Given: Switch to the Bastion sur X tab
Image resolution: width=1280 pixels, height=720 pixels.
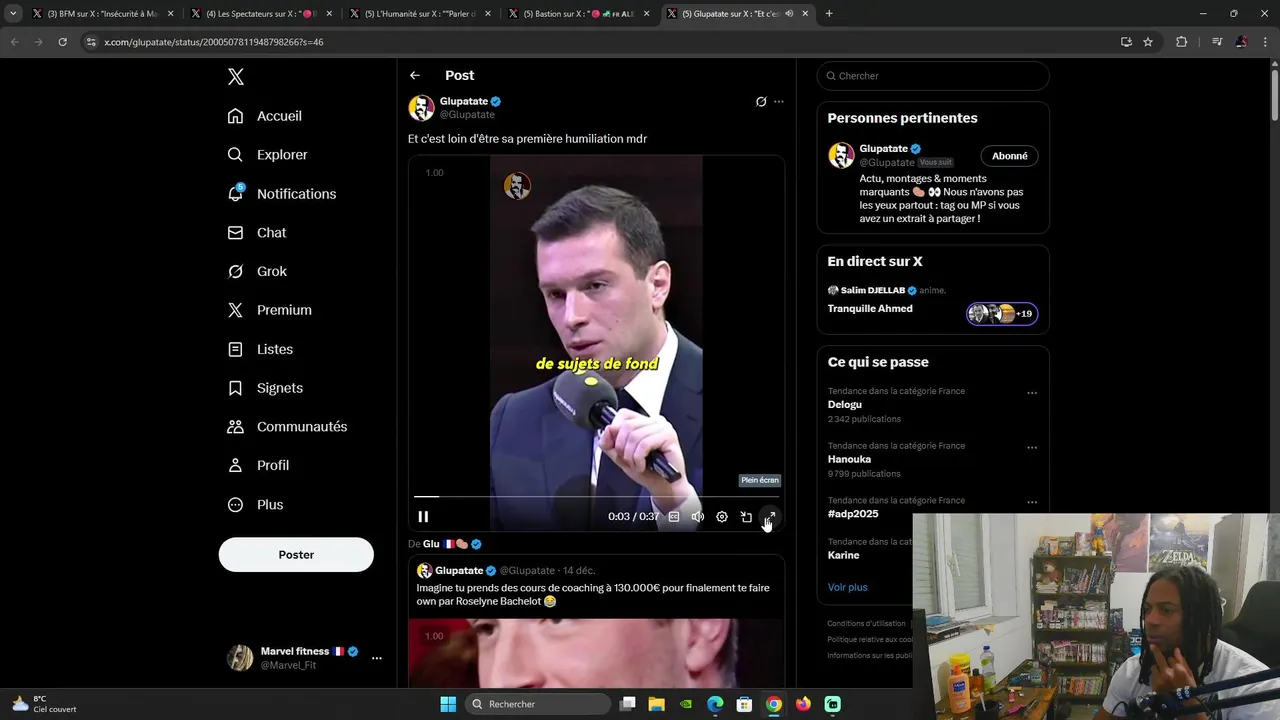Looking at the screenshot, I should pyautogui.click(x=580, y=14).
